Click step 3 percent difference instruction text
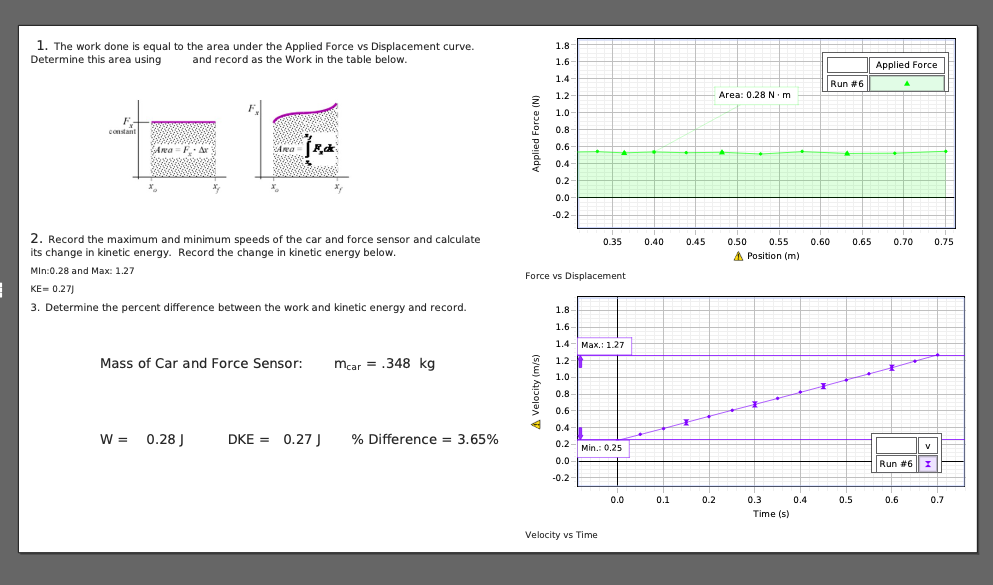 pyautogui.click(x=248, y=308)
